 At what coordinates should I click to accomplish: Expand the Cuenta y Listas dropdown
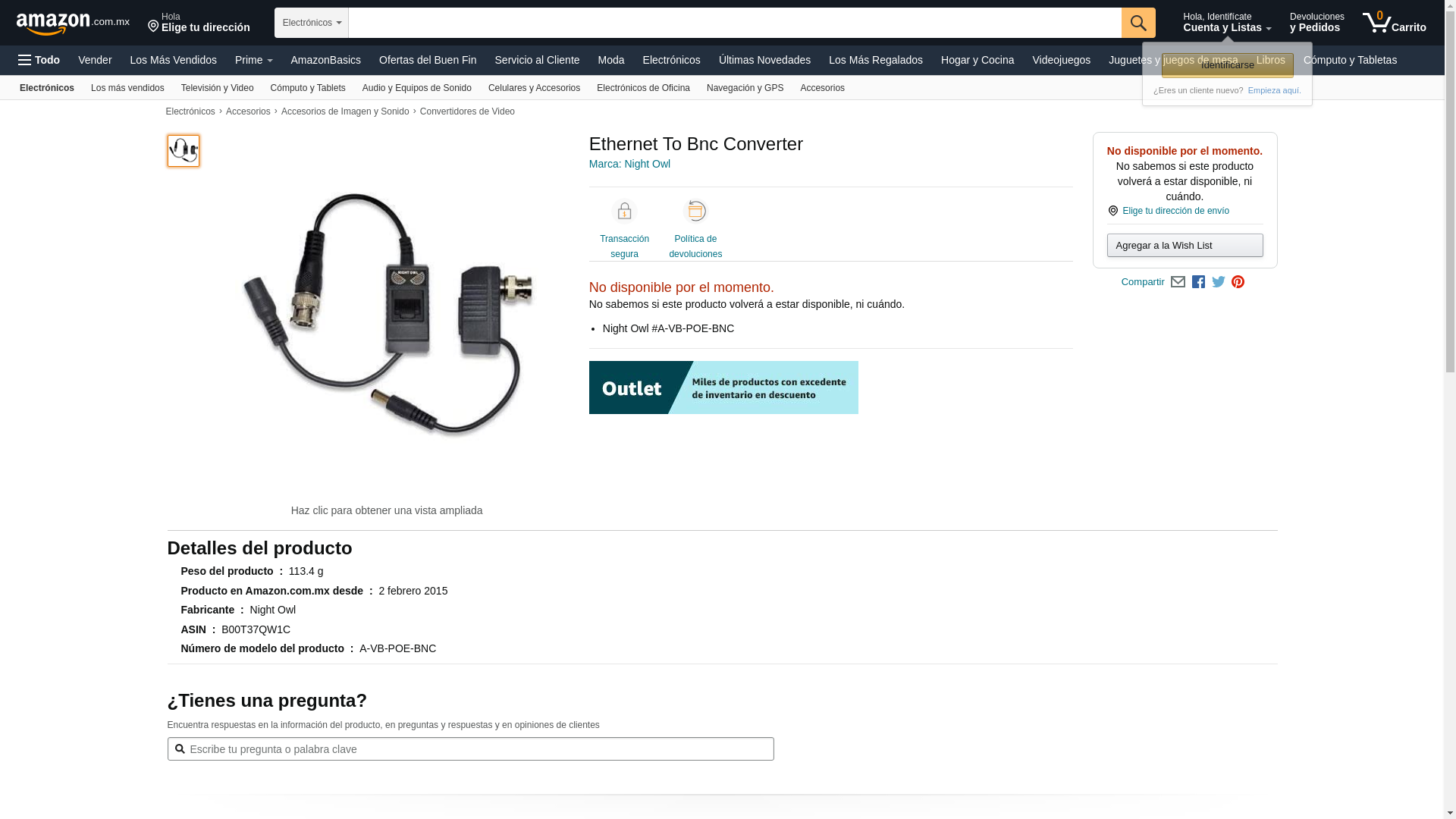pos(1227,23)
